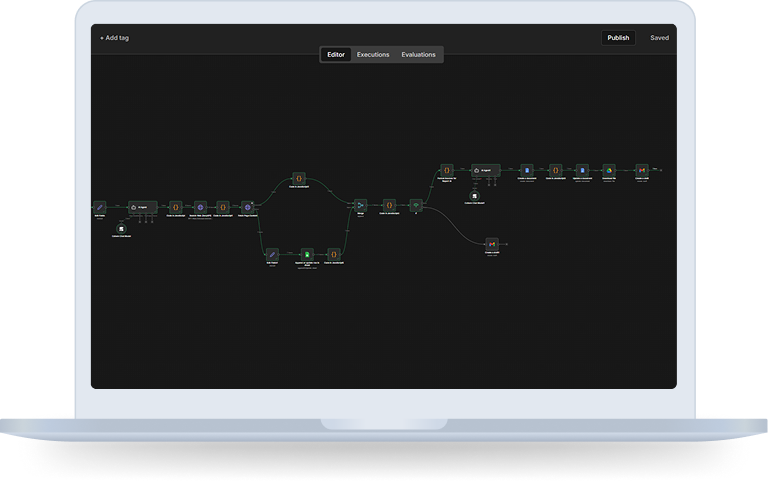Click the Publish button
This screenshot has height=484, width=768.
pyautogui.click(x=618, y=38)
